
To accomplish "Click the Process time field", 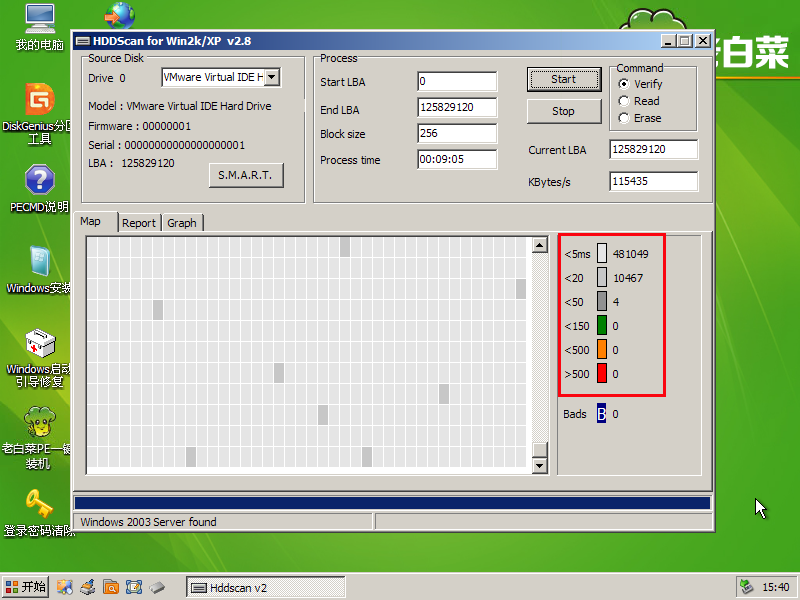I will coord(457,159).
